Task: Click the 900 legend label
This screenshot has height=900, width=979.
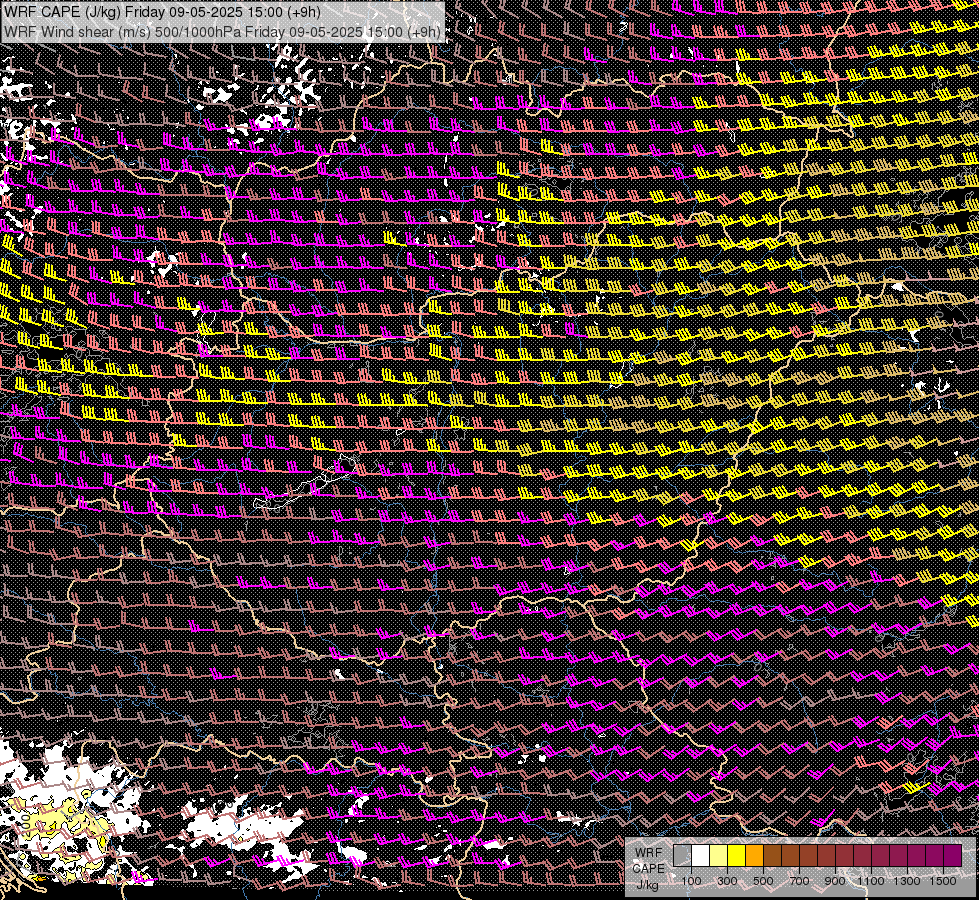Action: (835, 881)
